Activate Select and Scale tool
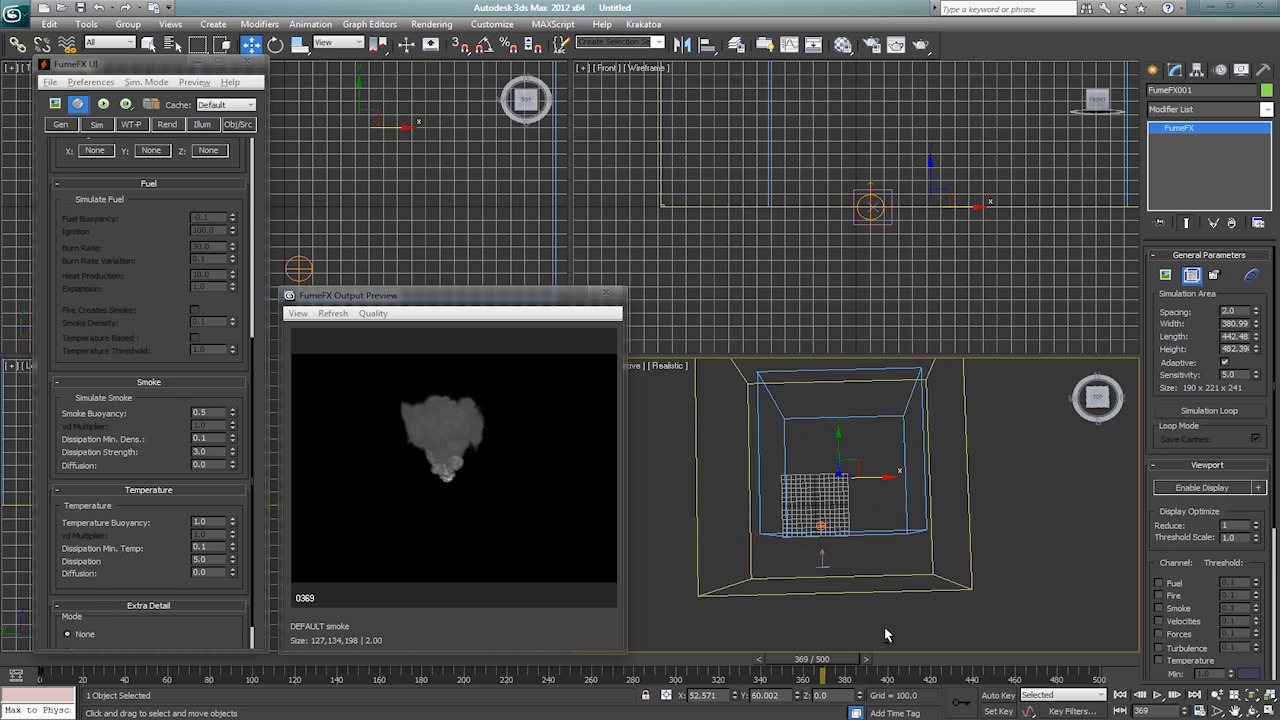Viewport: 1280px width, 720px height. (299, 44)
